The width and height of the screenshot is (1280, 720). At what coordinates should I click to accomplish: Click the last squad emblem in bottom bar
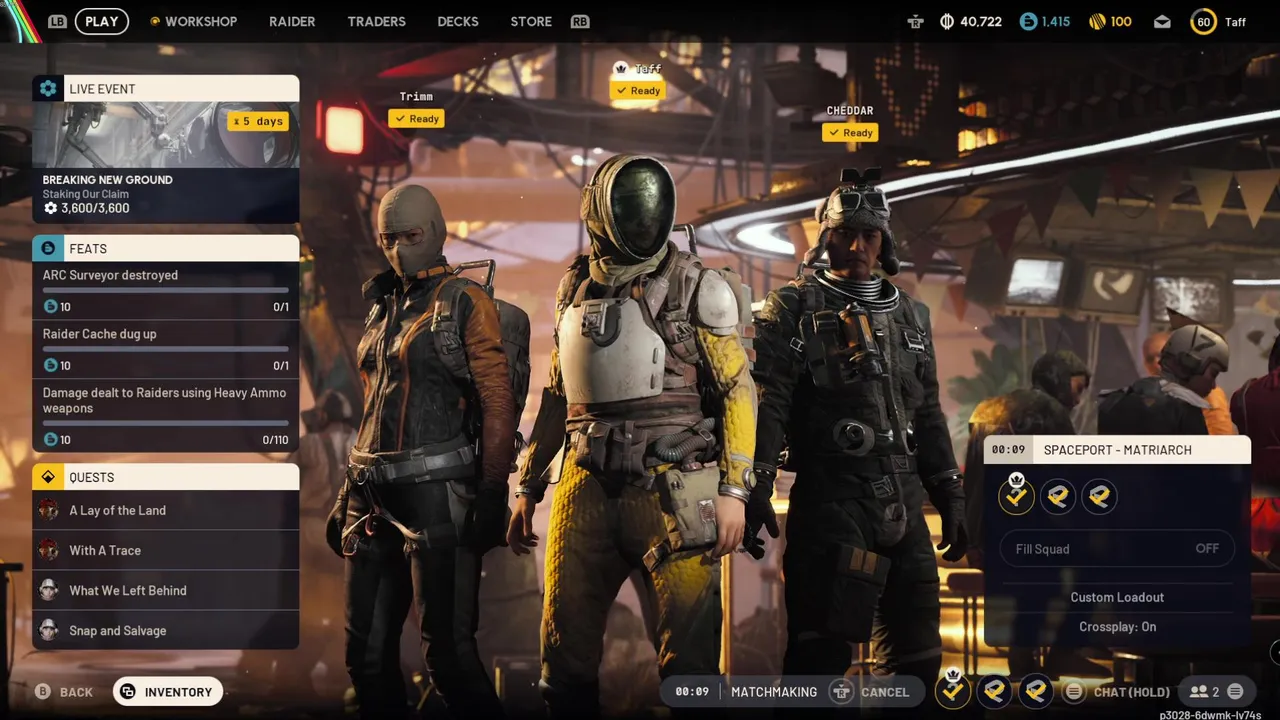pos(1036,690)
